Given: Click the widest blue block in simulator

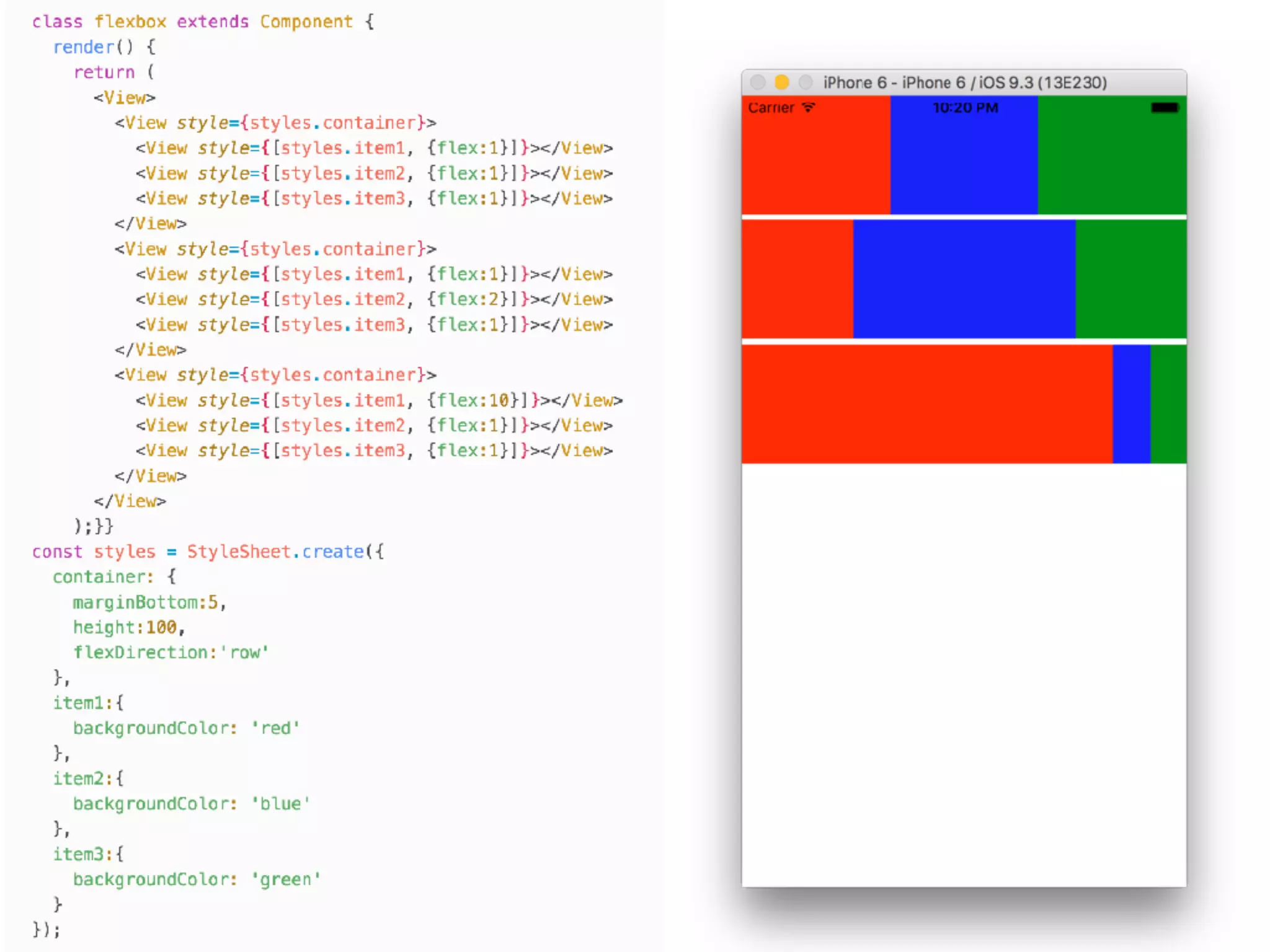Looking at the screenshot, I should [x=964, y=279].
